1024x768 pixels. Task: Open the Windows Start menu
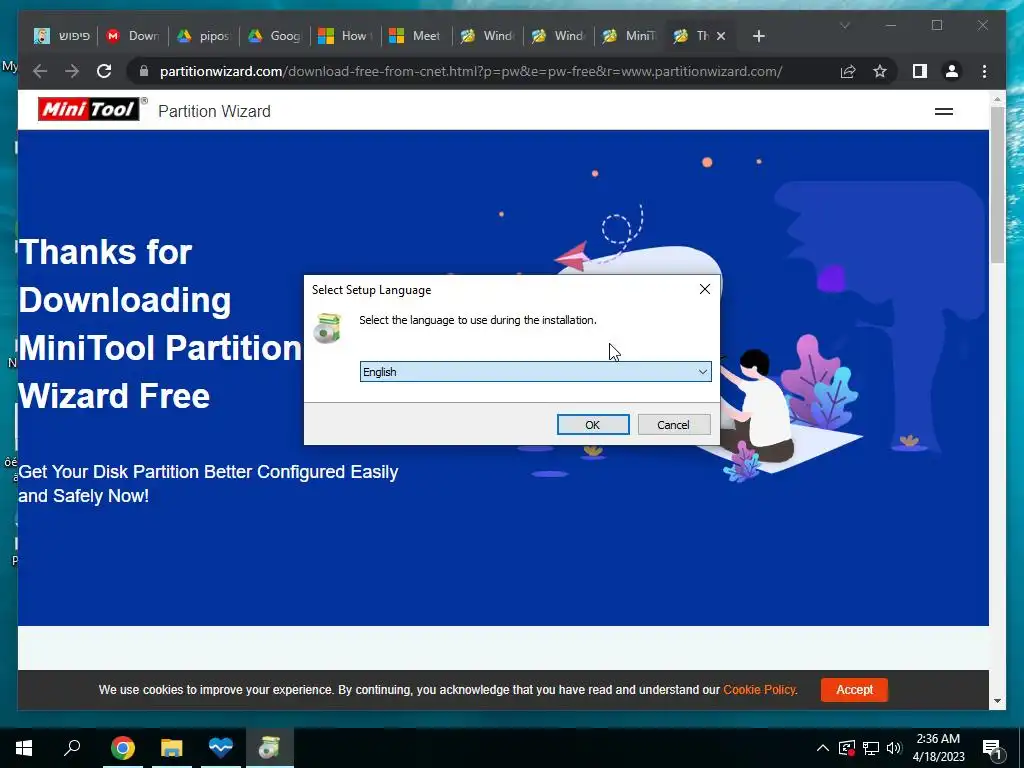point(24,748)
